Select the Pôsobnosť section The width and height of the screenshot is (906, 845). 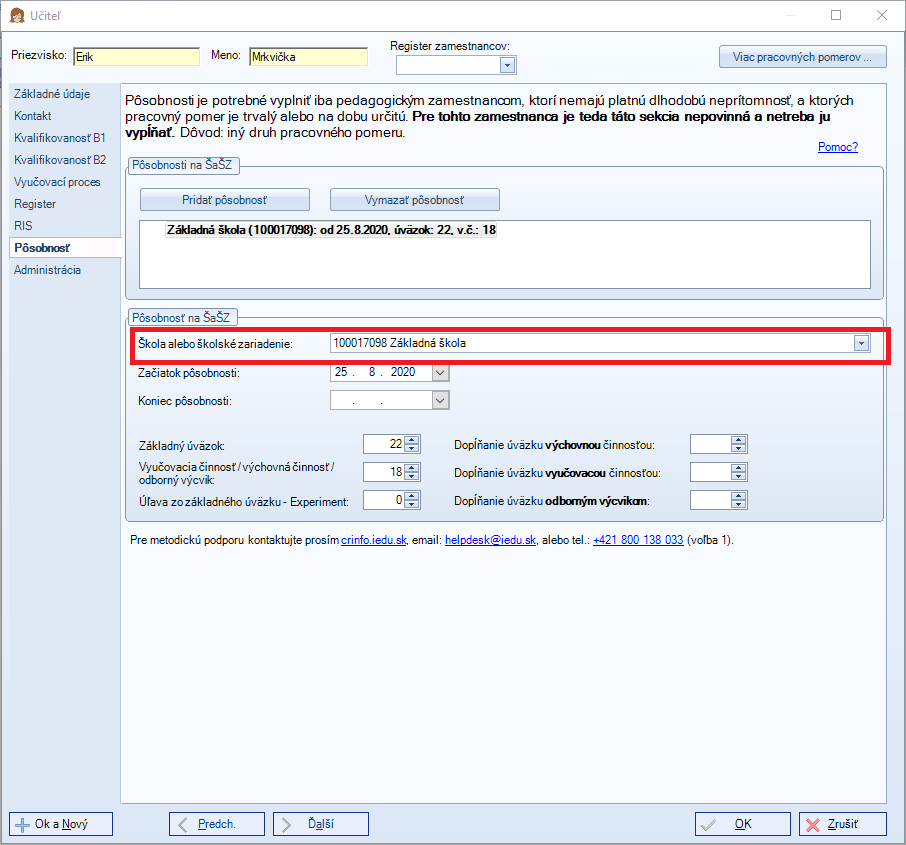tap(65, 247)
